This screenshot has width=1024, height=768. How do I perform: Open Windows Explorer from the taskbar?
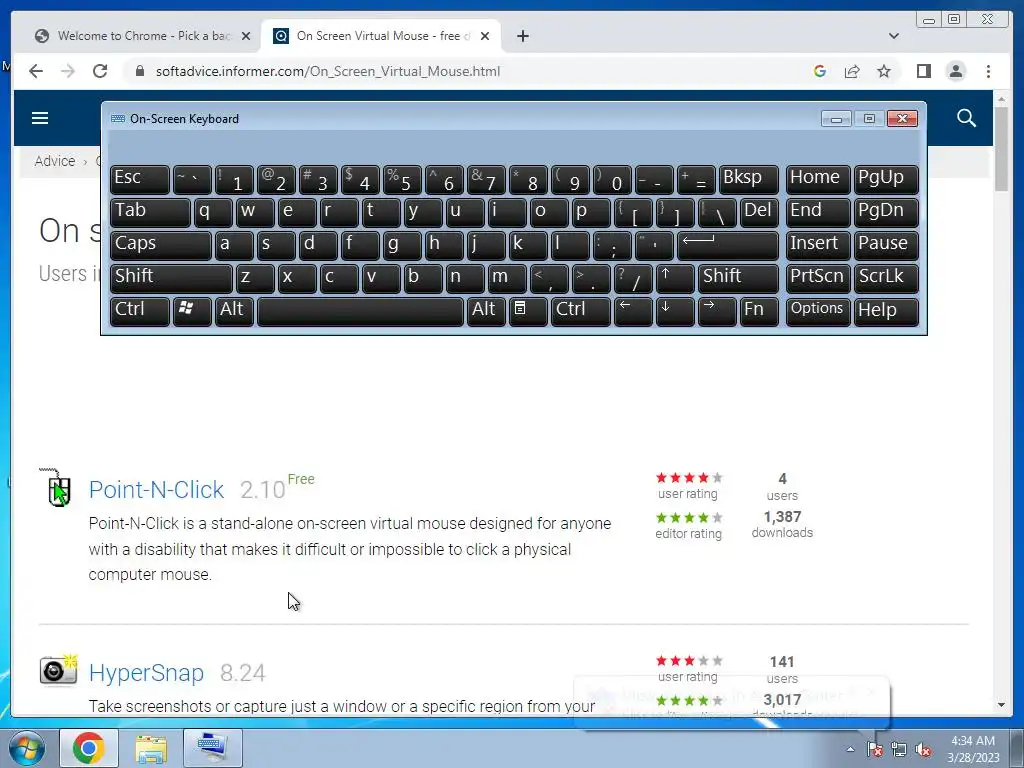[151, 748]
